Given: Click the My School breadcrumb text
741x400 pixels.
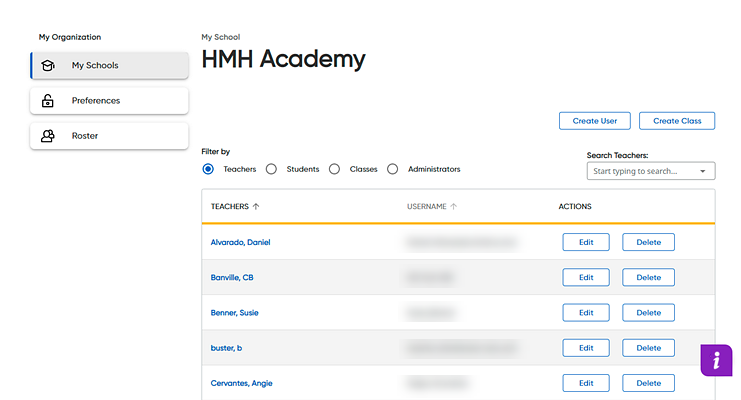Looking at the screenshot, I should (221, 37).
